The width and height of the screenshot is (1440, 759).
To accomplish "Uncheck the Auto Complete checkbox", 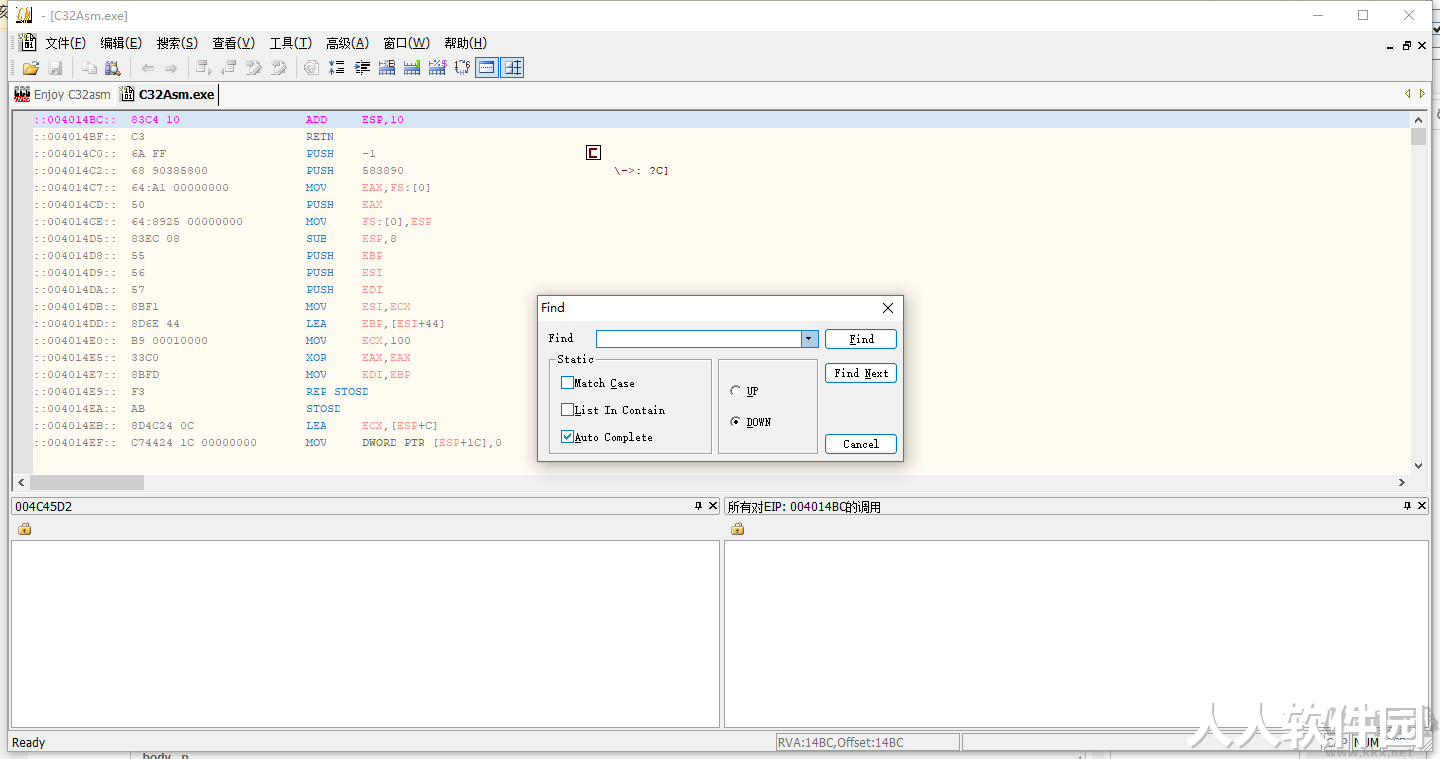I will (567, 437).
